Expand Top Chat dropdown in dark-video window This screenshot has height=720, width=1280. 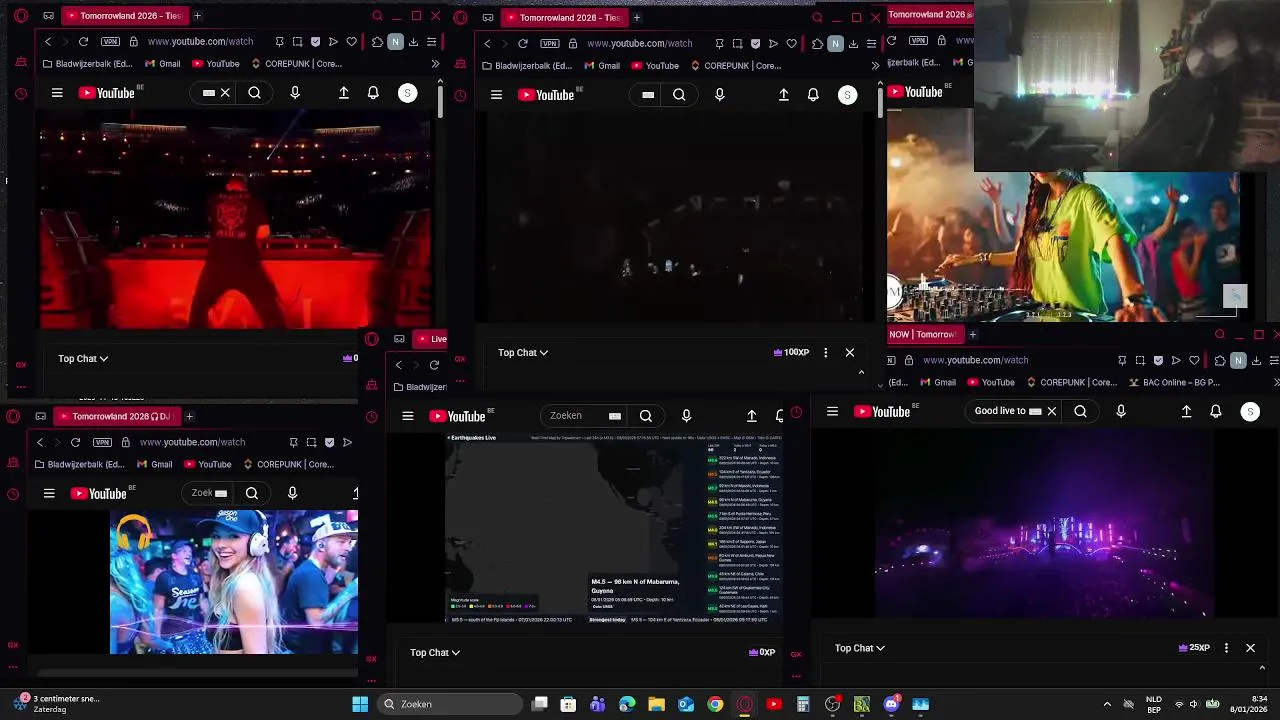(x=523, y=352)
